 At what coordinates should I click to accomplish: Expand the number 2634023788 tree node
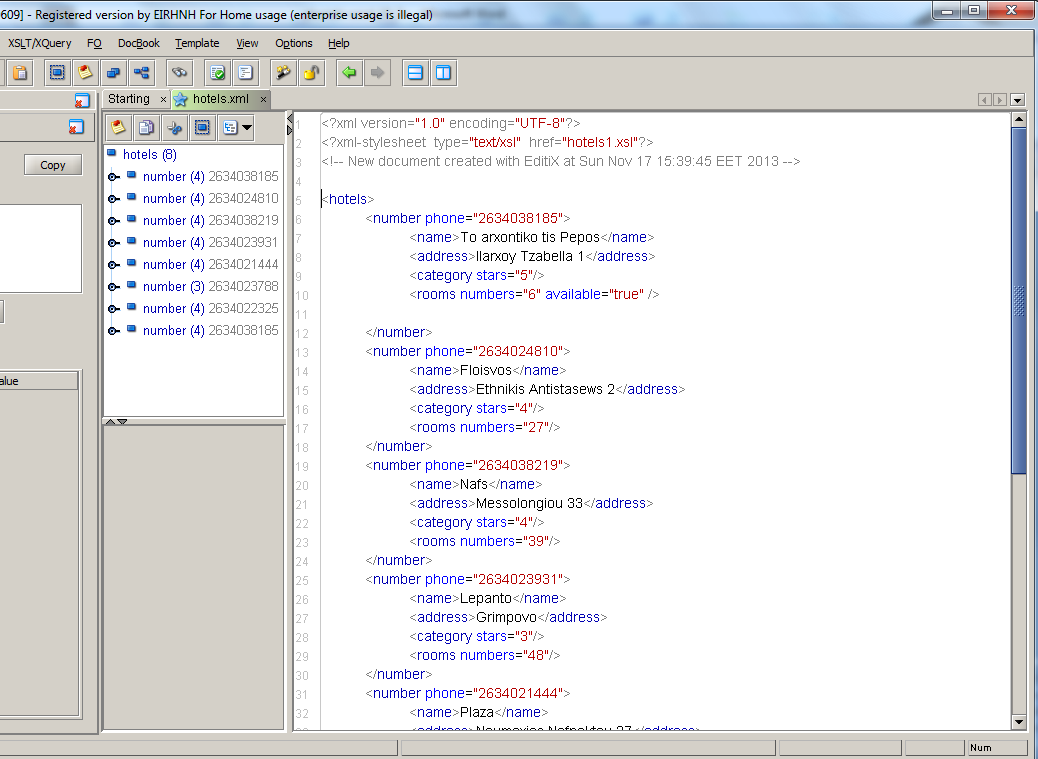click(113, 287)
